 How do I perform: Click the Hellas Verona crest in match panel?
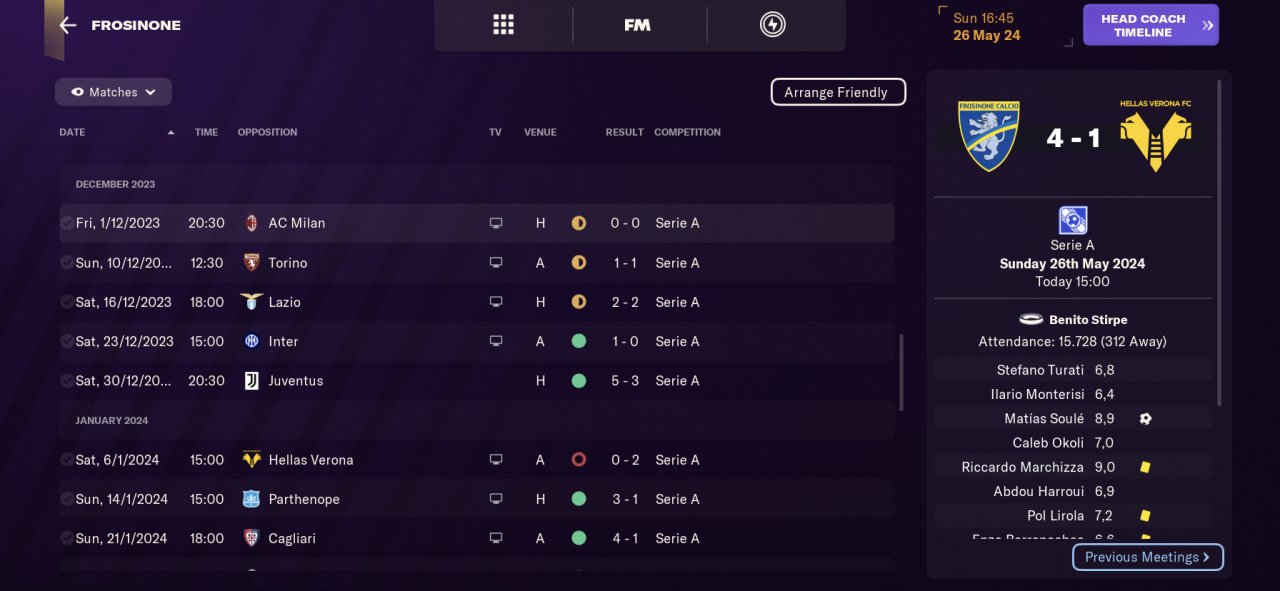[x=1155, y=136]
